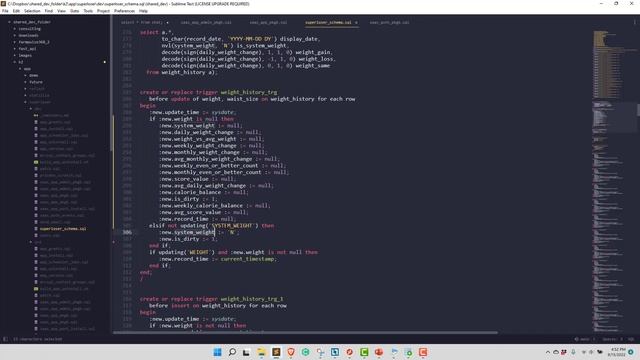The image size is (640, 360).
Task: Open the Tools menu
Action: (88, 11)
